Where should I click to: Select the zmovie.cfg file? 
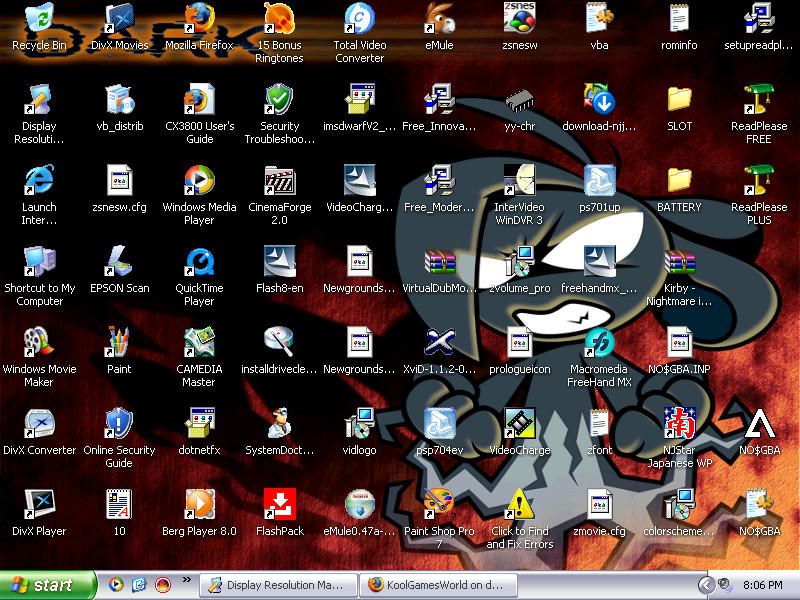599,504
